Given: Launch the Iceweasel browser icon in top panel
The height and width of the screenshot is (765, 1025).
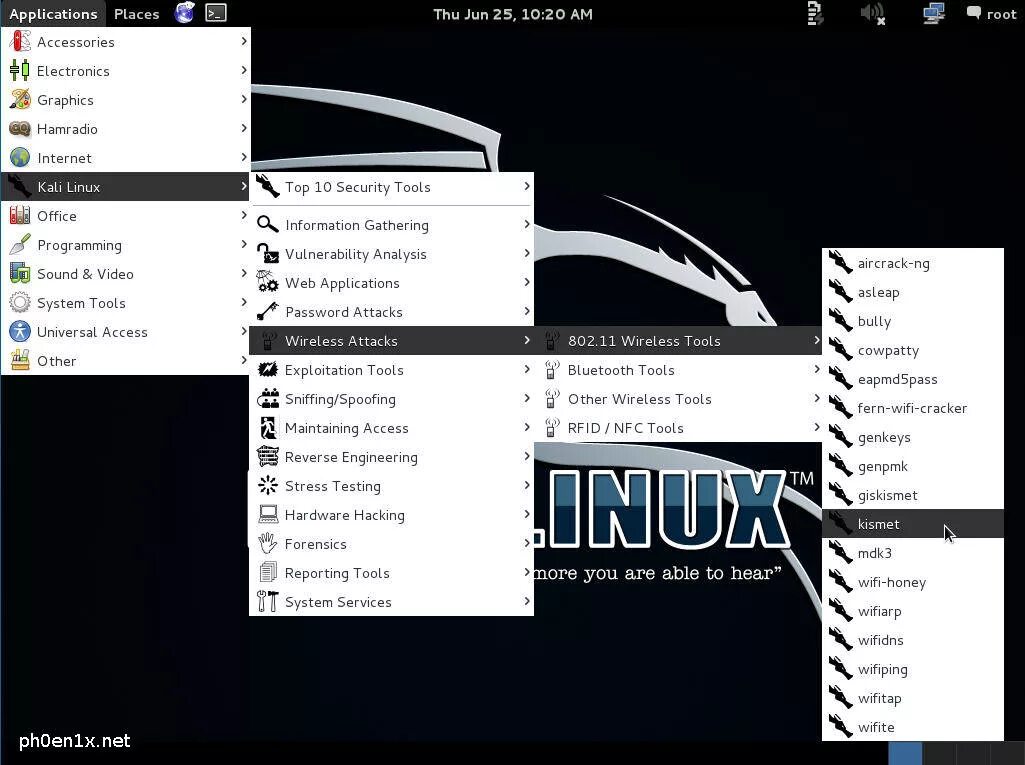Looking at the screenshot, I should 184,13.
